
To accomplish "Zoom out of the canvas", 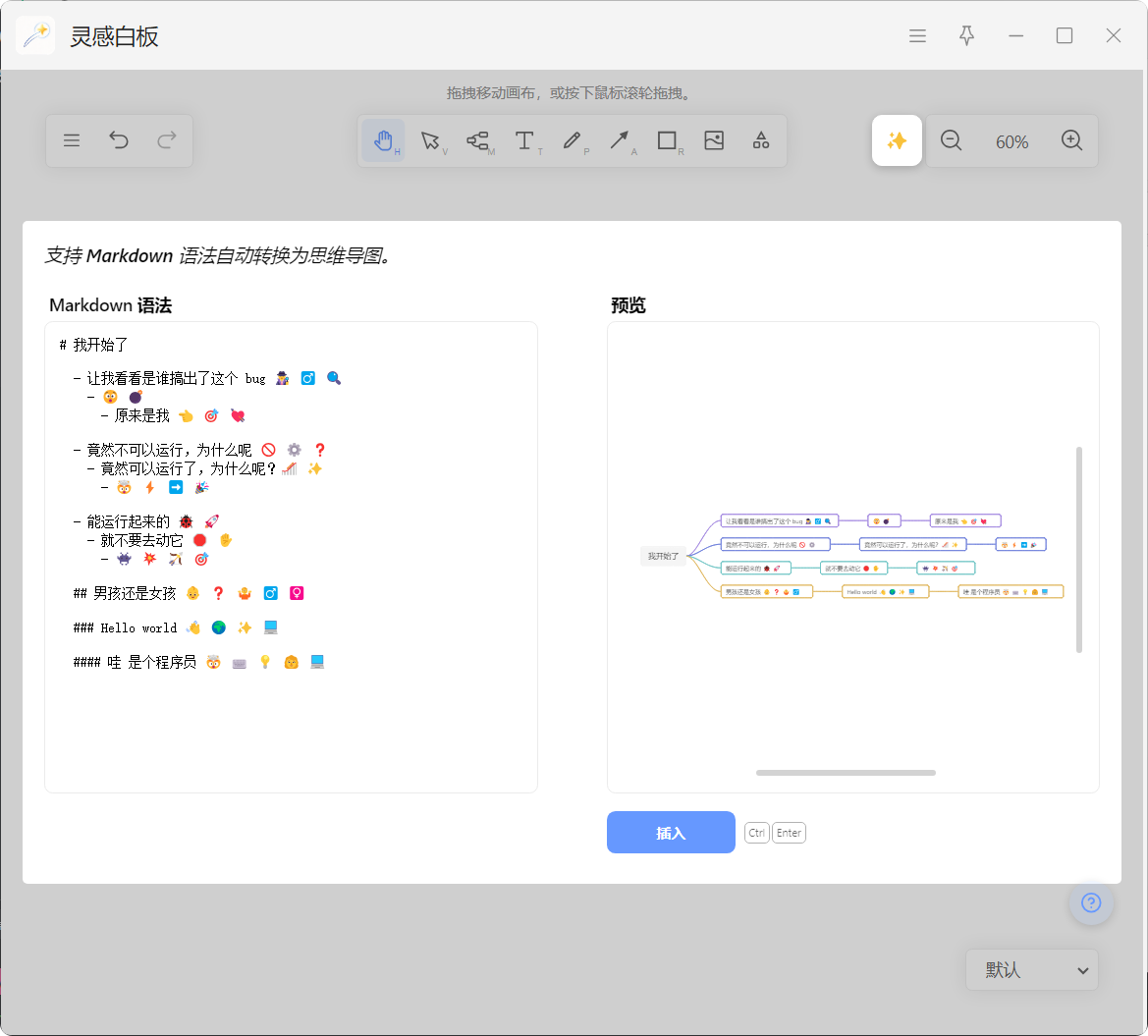I will [x=951, y=140].
